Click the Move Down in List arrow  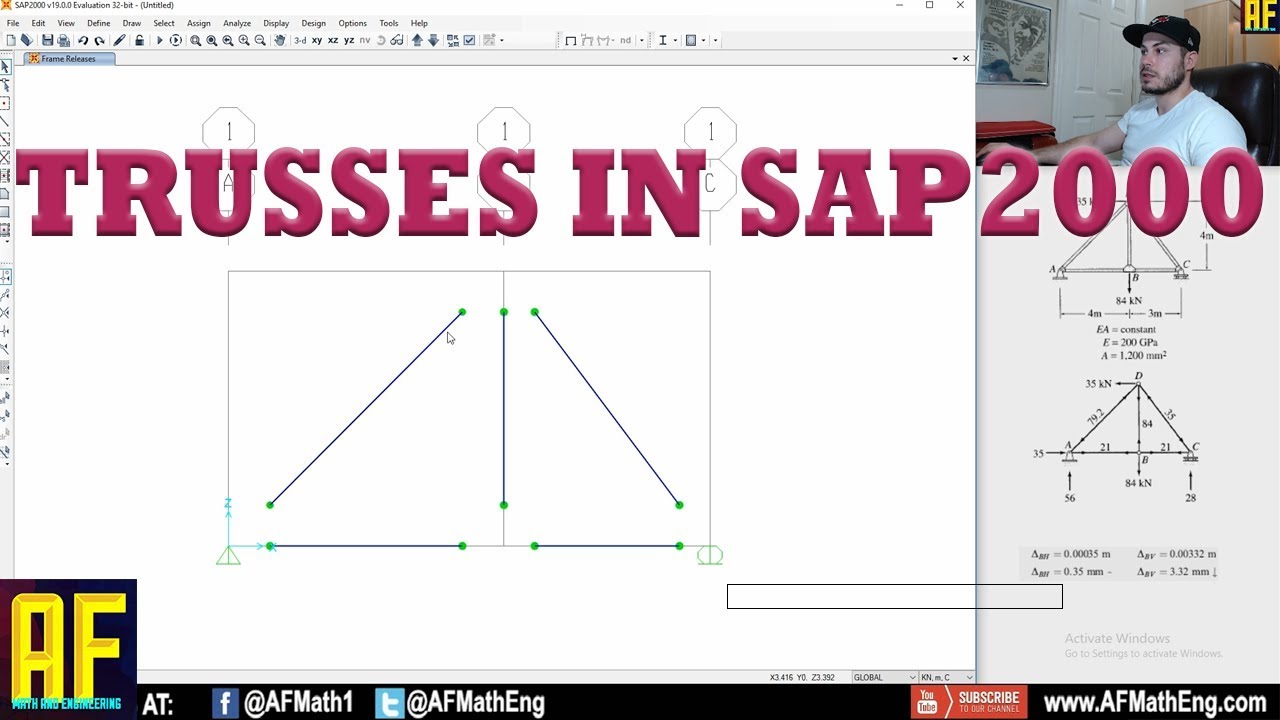tap(433, 40)
